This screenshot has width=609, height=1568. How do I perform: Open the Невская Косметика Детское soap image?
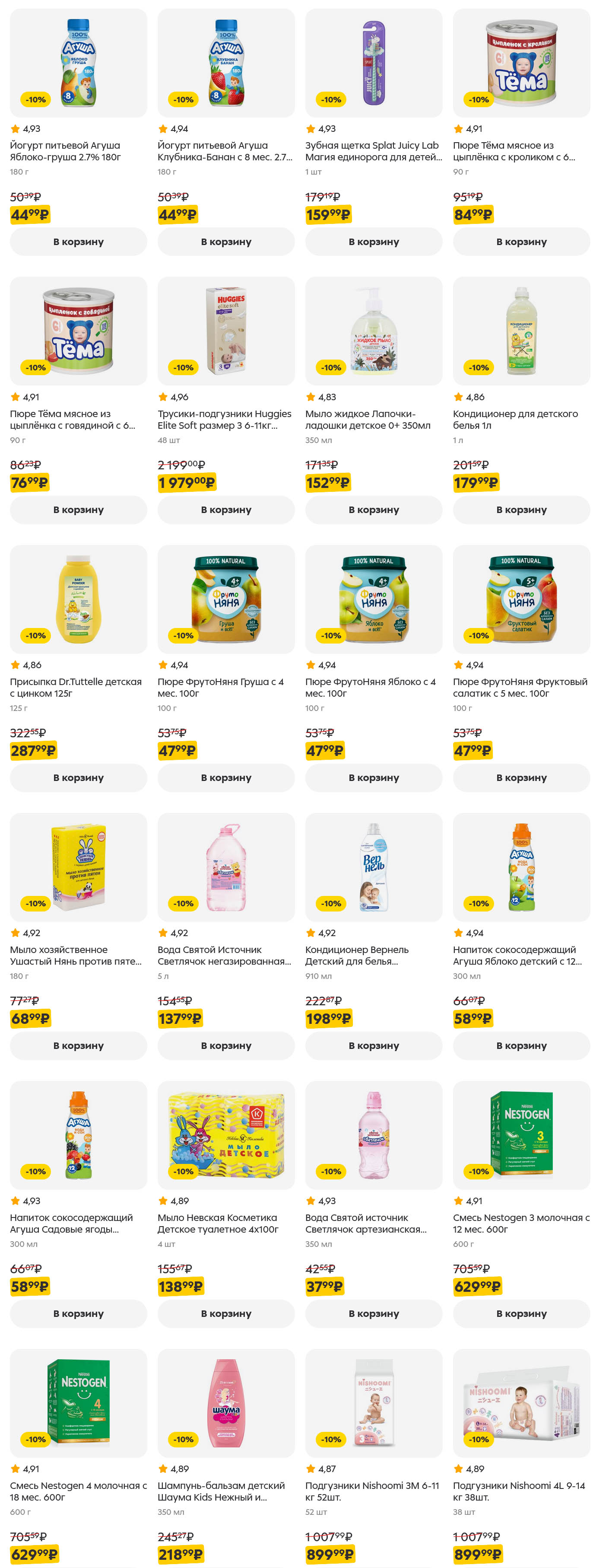tap(226, 1135)
